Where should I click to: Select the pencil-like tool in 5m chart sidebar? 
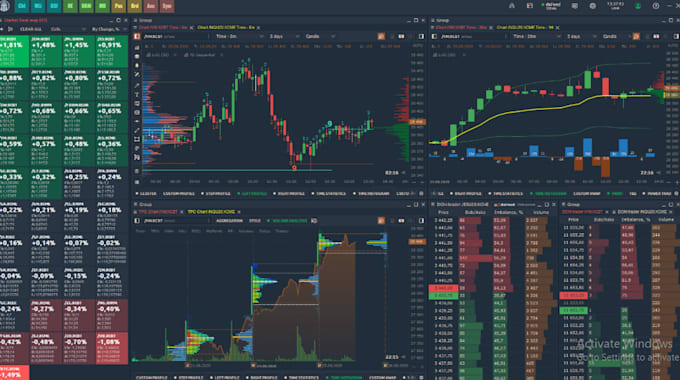point(137,85)
